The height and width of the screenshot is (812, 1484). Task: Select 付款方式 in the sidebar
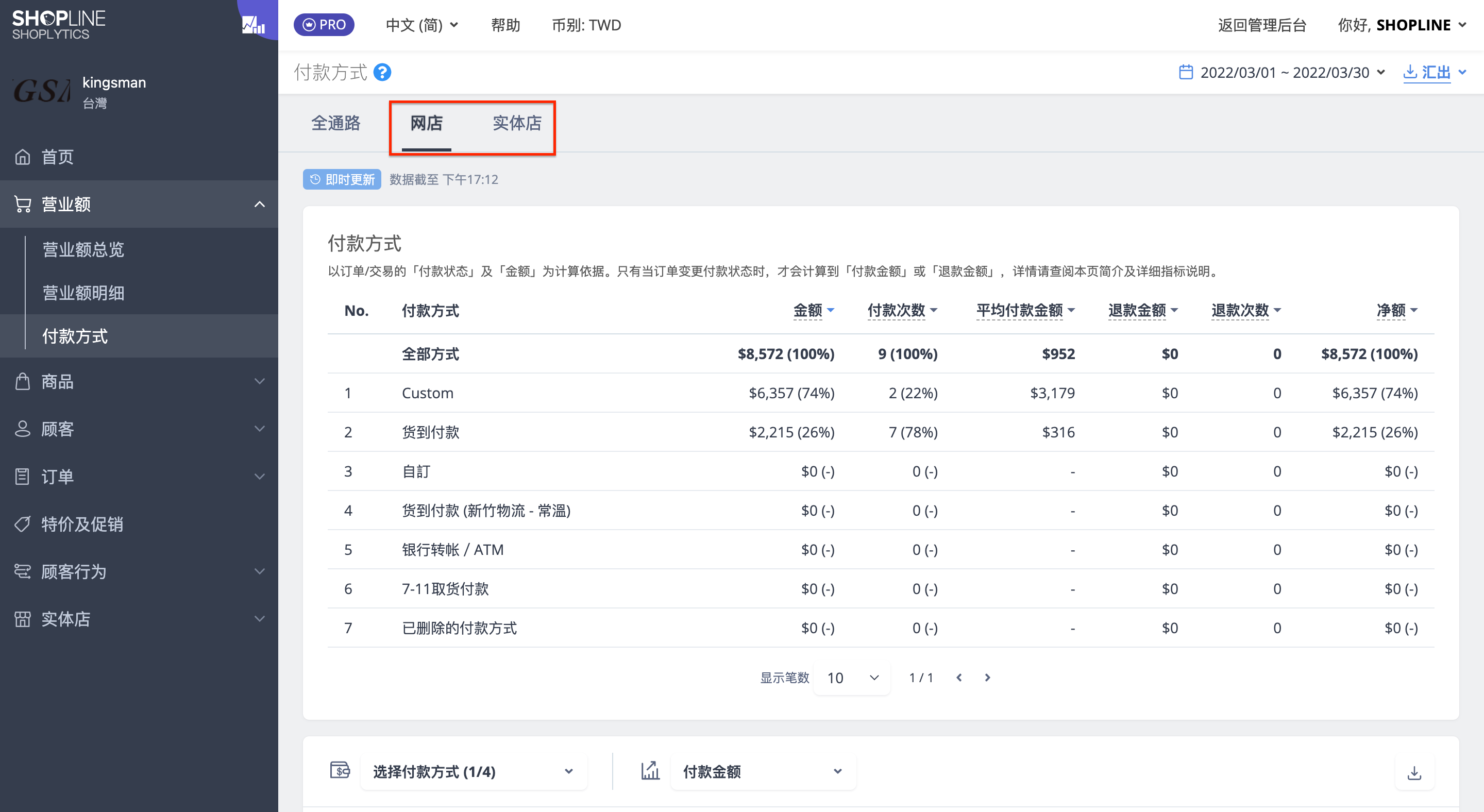point(75,336)
